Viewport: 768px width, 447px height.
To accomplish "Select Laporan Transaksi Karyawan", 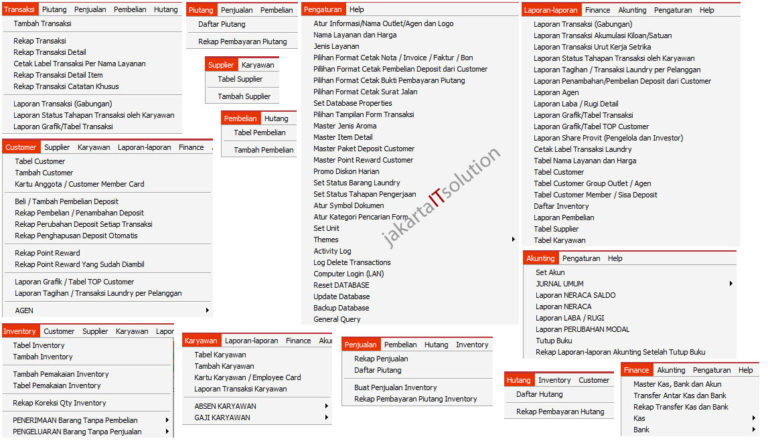I will (x=240, y=389).
